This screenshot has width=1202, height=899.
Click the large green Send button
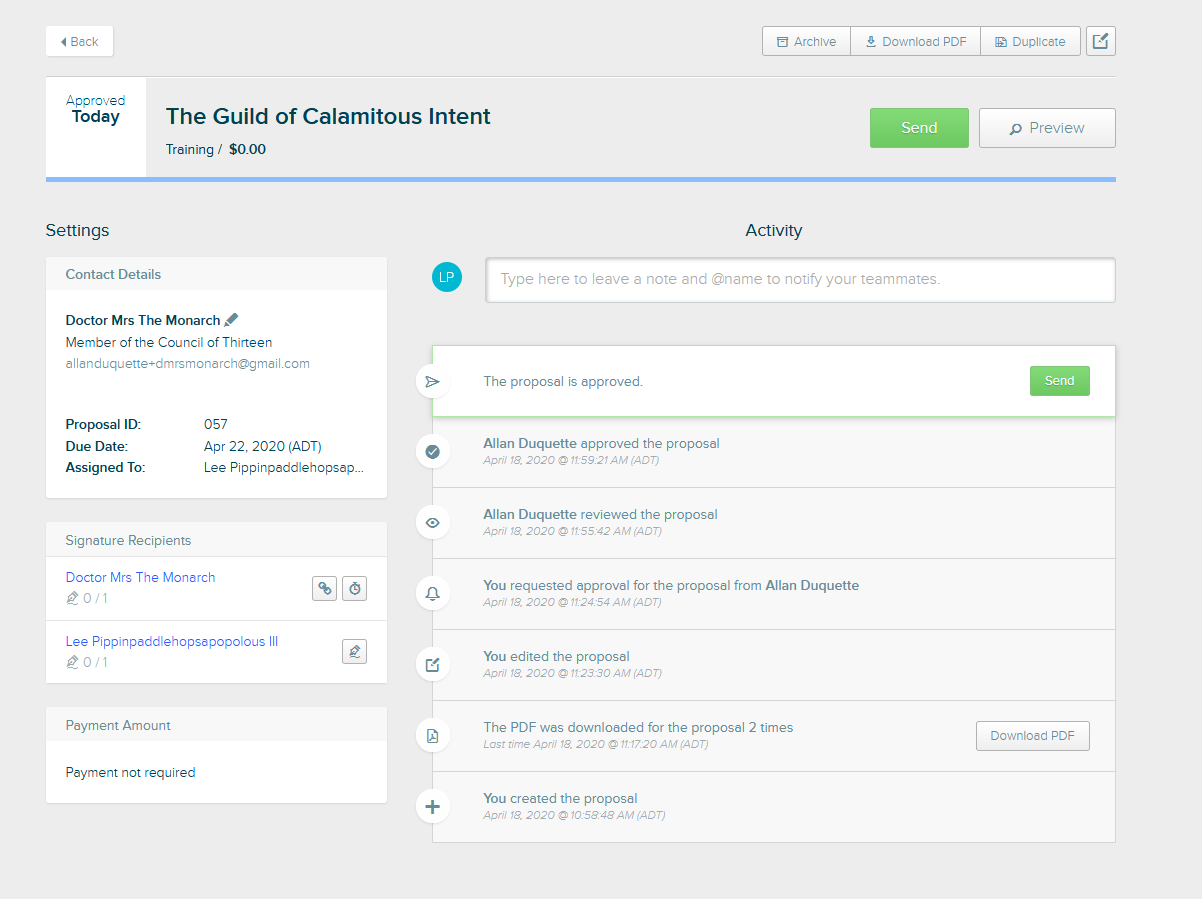[919, 128]
